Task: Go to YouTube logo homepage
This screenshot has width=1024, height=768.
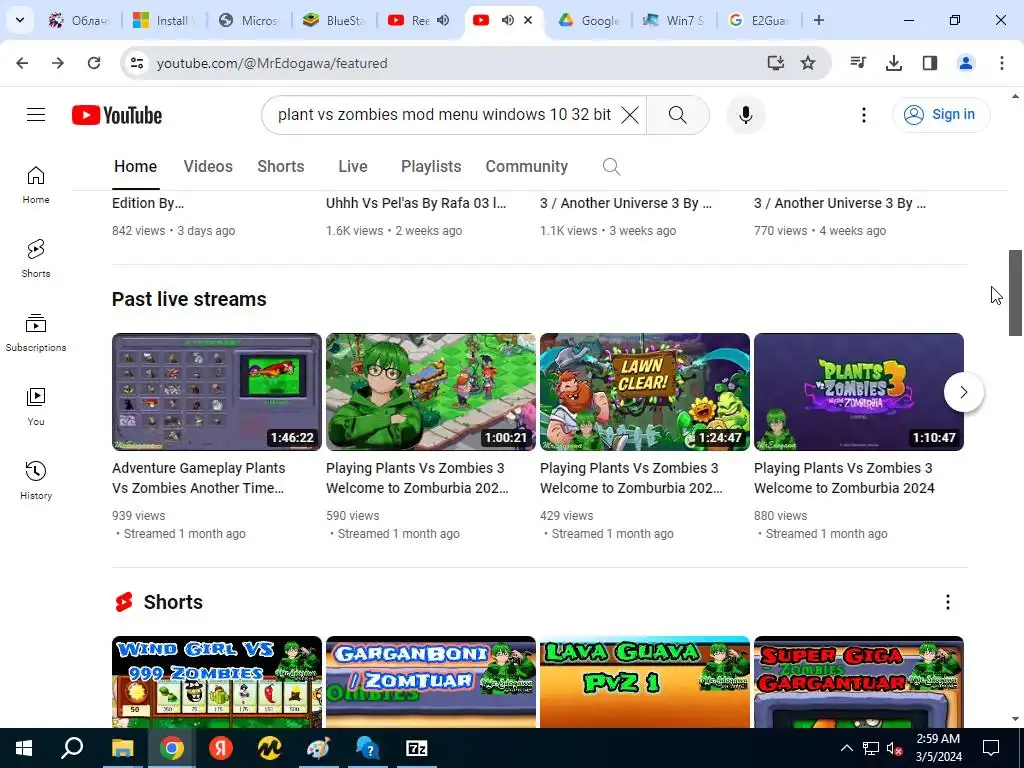Action: point(117,115)
